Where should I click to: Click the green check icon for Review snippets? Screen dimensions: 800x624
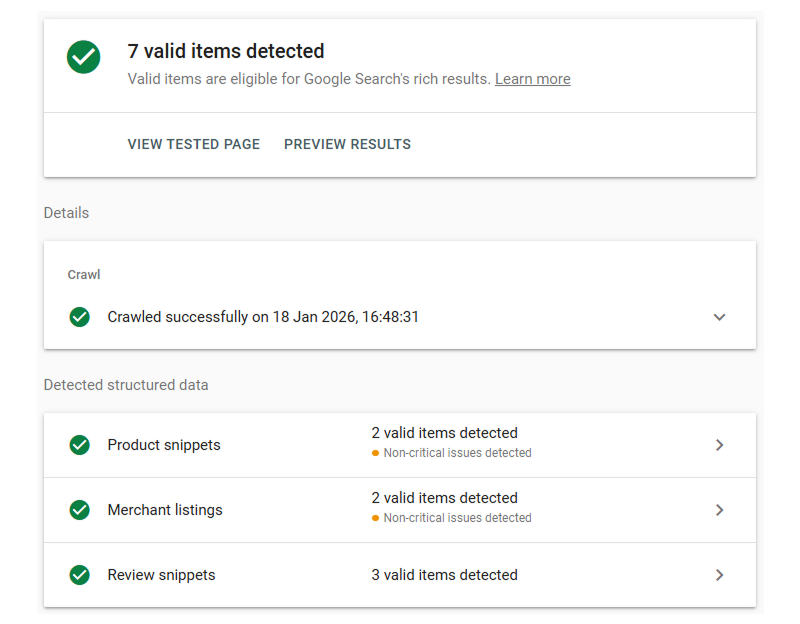80,575
